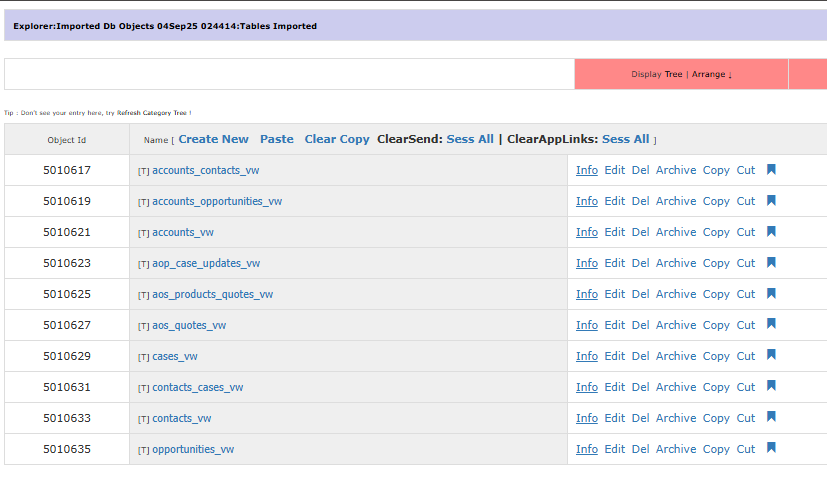This screenshot has height=481, width=827.
Task: View Info for cases_vw
Action: (x=586, y=357)
